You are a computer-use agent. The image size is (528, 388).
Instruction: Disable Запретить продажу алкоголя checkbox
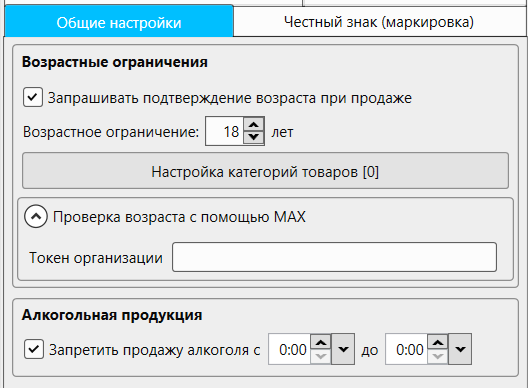34,349
